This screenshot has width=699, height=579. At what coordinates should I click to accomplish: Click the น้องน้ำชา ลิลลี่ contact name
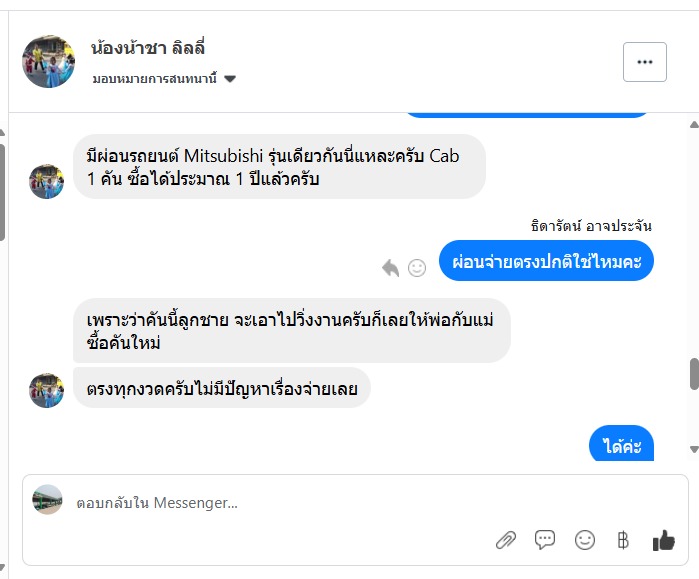(x=148, y=48)
